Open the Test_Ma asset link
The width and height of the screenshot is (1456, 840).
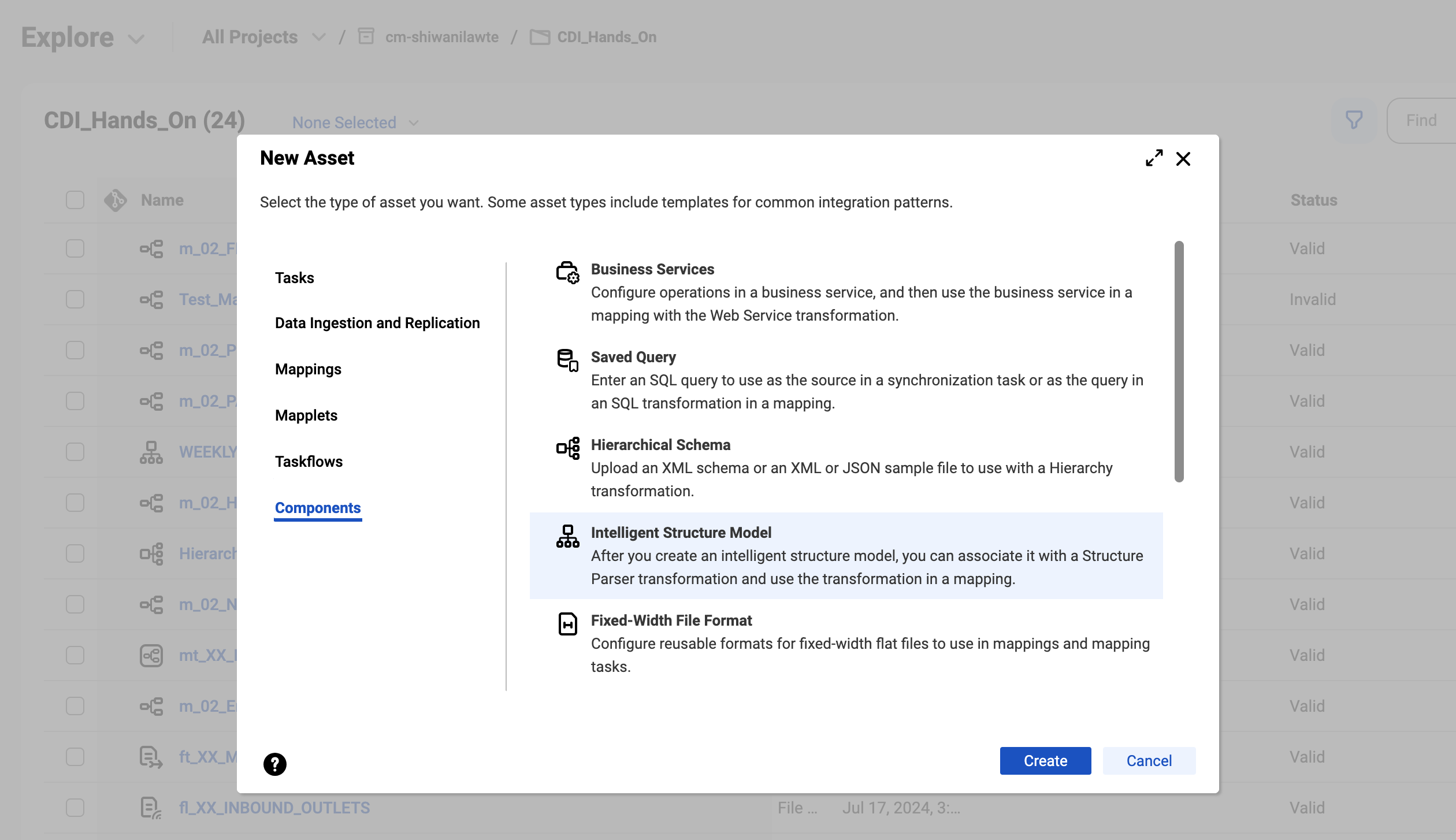tap(208, 299)
